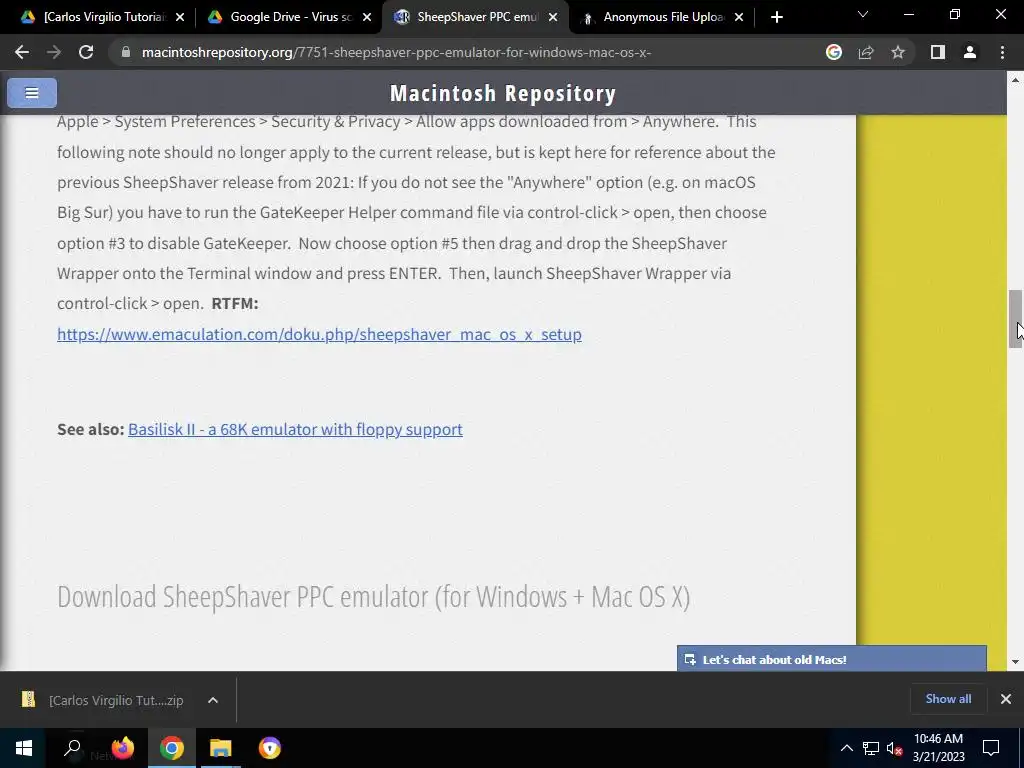
Task: Open the Windows Start menu
Action: click(24, 748)
